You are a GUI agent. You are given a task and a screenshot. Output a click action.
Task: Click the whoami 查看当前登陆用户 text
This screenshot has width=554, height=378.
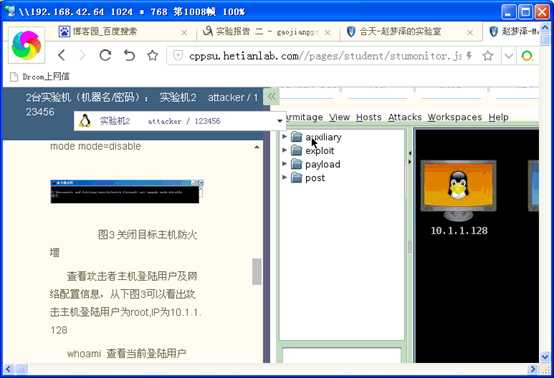pyautogui.click(x=126, y=353)
